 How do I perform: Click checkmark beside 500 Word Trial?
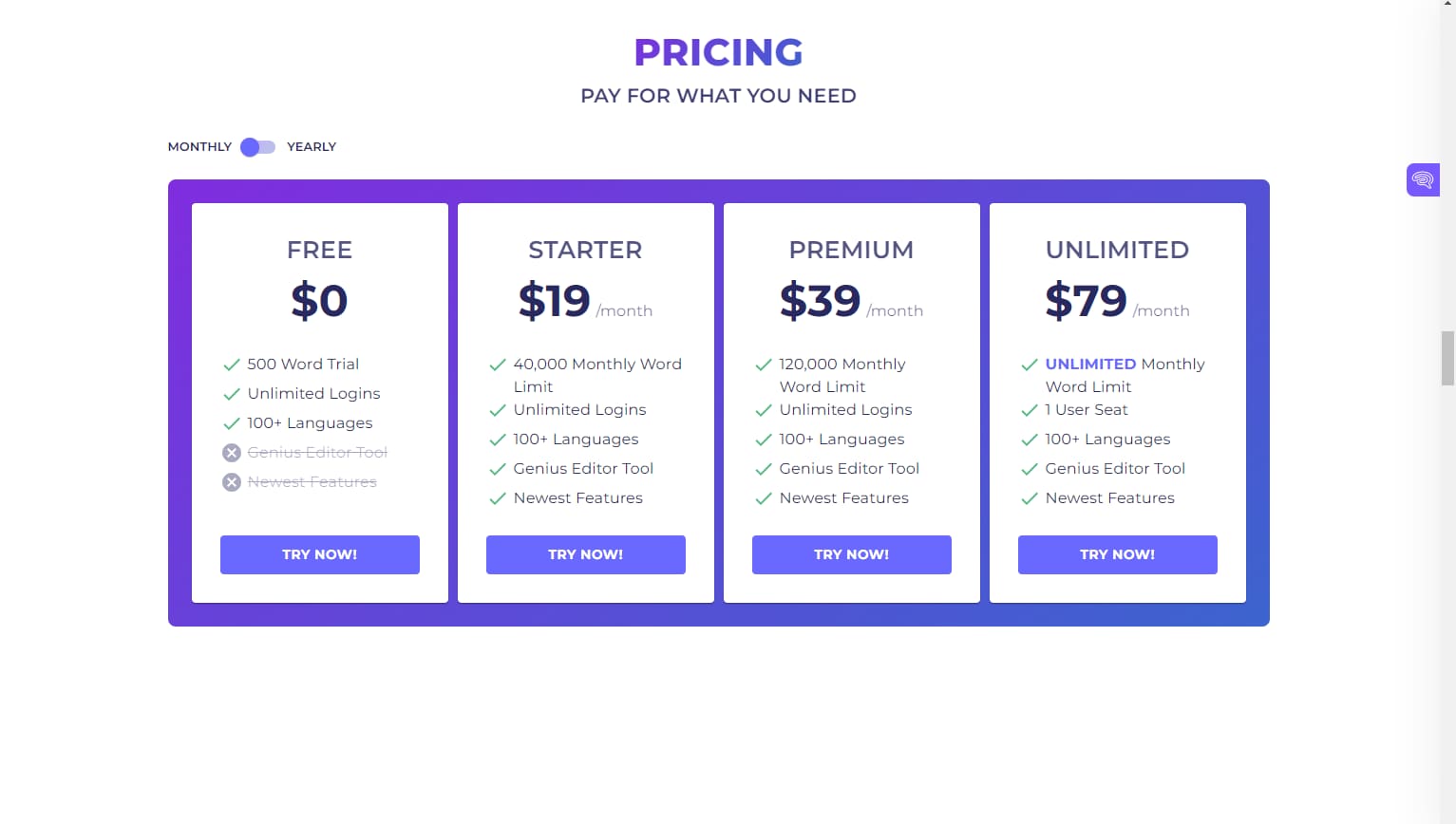tap(231, 365)
